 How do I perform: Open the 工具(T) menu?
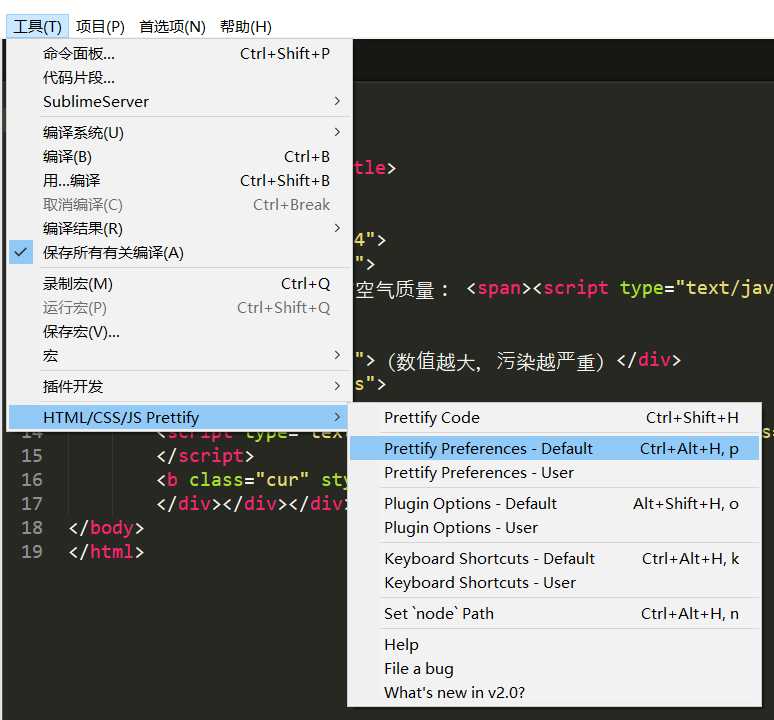tap(38, 27)
